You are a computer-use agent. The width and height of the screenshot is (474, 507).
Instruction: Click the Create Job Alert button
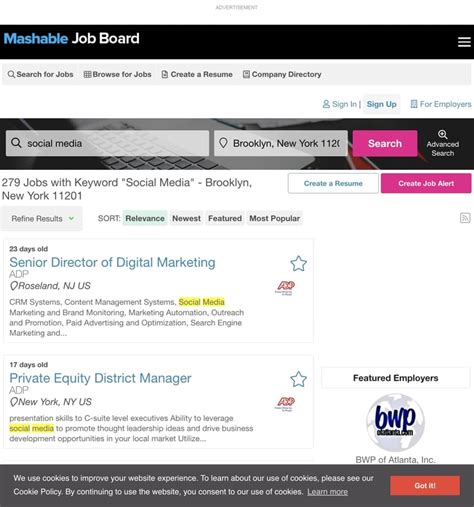(x=426, y=183)
